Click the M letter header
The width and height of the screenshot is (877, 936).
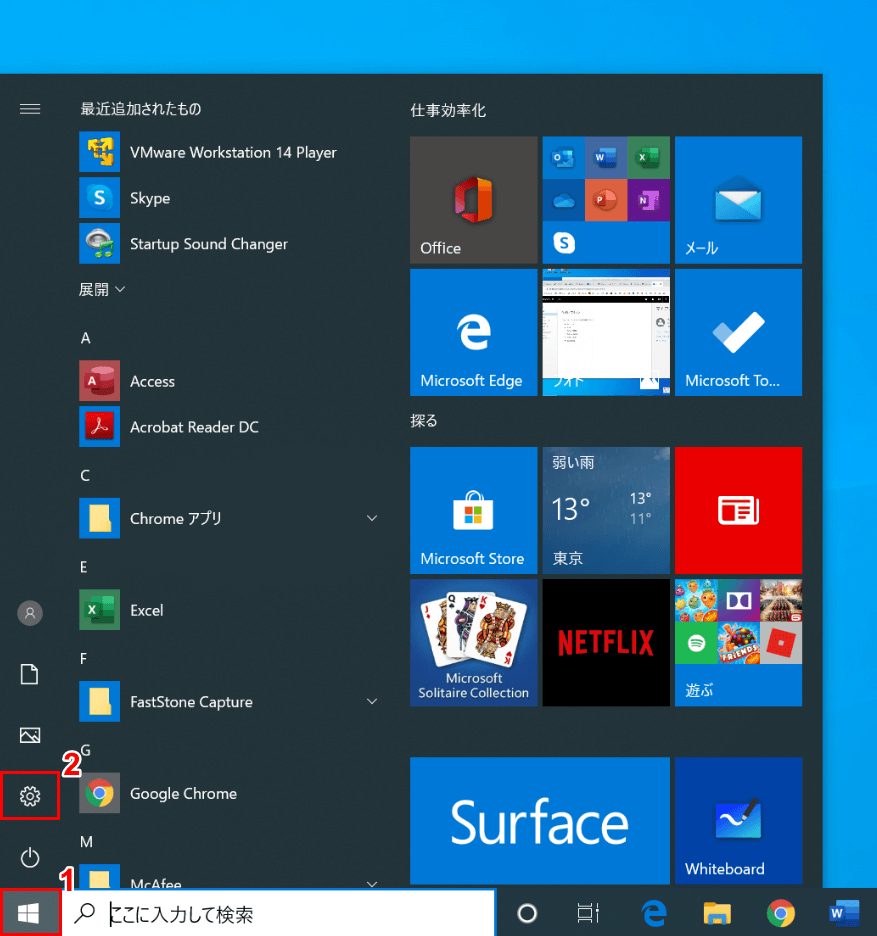point(87,842)
